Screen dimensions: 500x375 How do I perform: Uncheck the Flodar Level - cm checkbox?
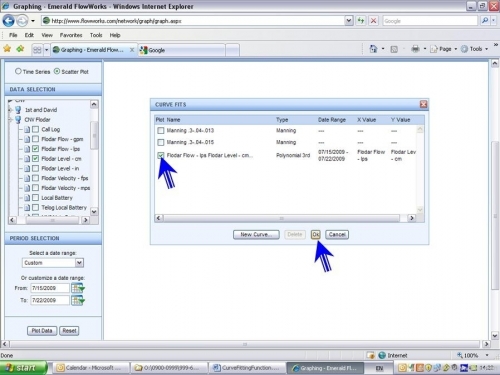pos(36,159)
